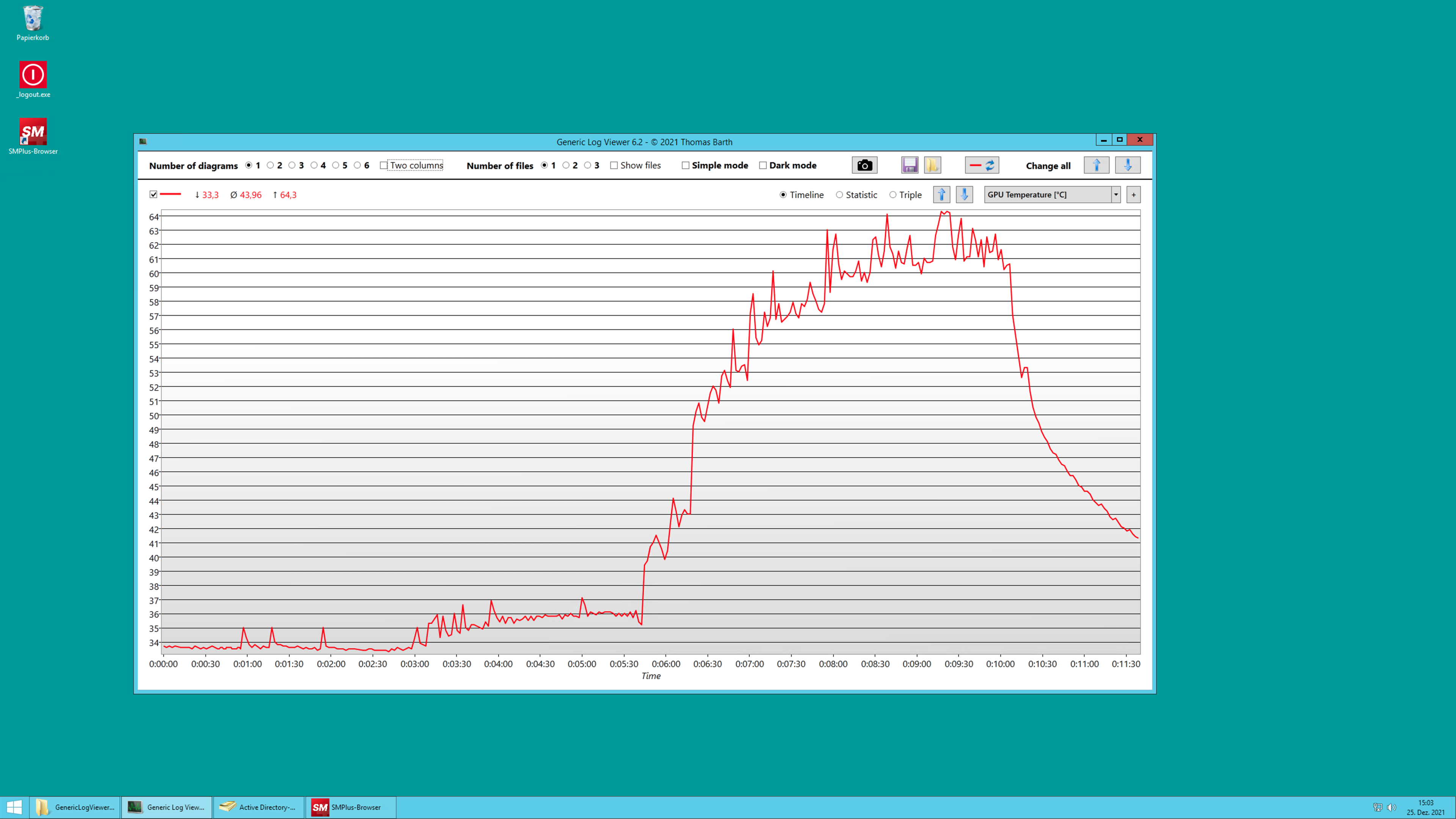Click the Change all down arrow
1456x819 pixels.
pos(1128,165)
